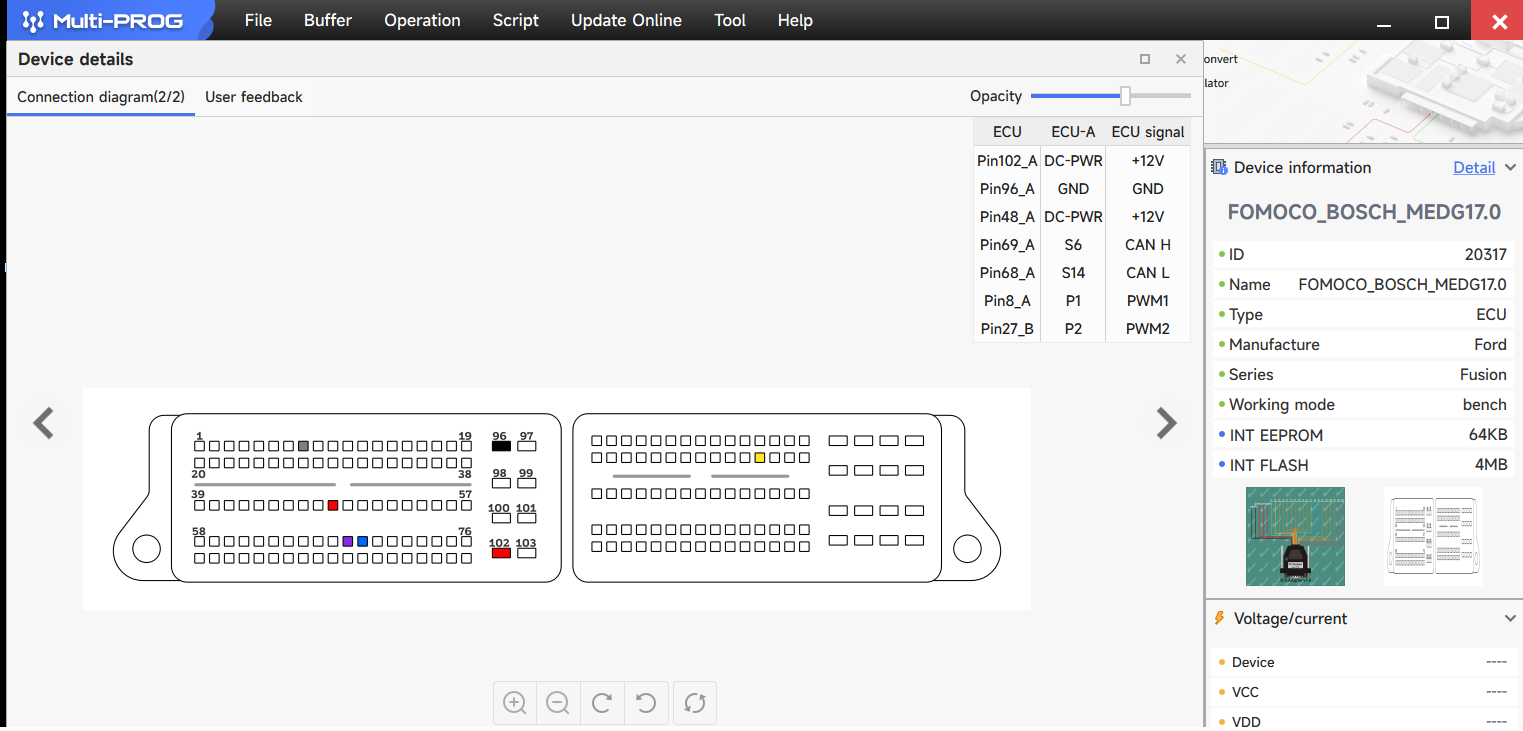Rotate the diagram counterclockwise
The height and width of the screenshot is (731, 1523).
click(x=646, y=703)
